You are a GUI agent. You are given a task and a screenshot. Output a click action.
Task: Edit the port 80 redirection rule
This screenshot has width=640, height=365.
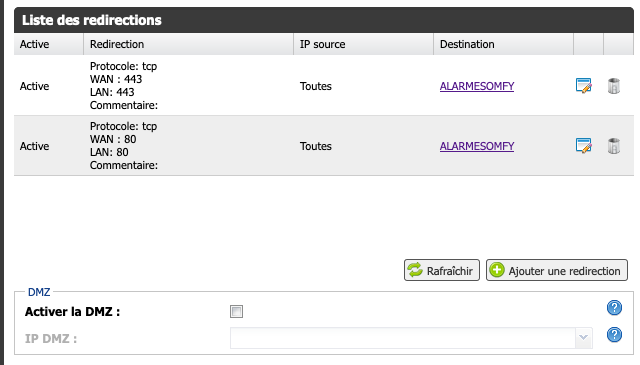point(584,146)
